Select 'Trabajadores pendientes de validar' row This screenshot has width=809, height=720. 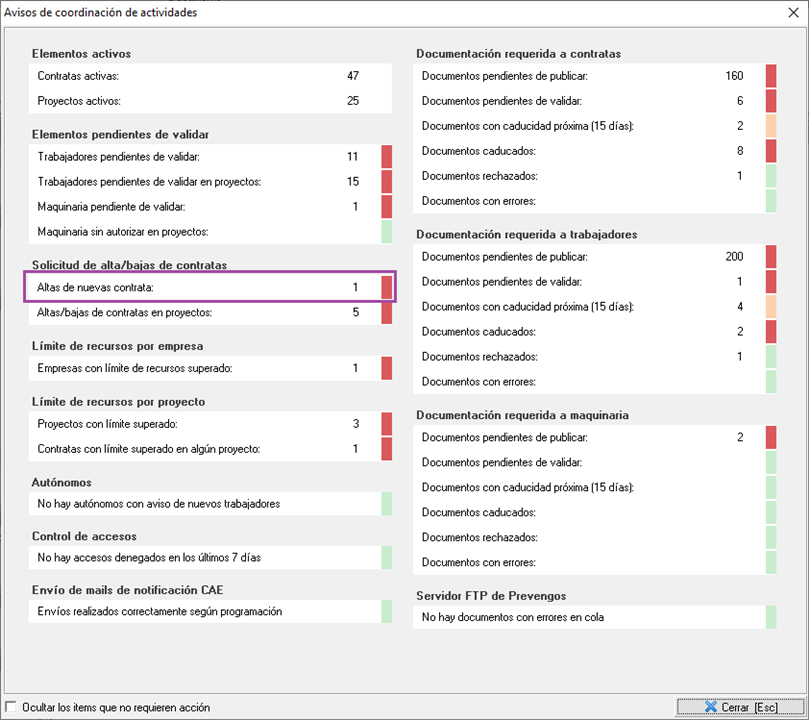pos(200,157)
